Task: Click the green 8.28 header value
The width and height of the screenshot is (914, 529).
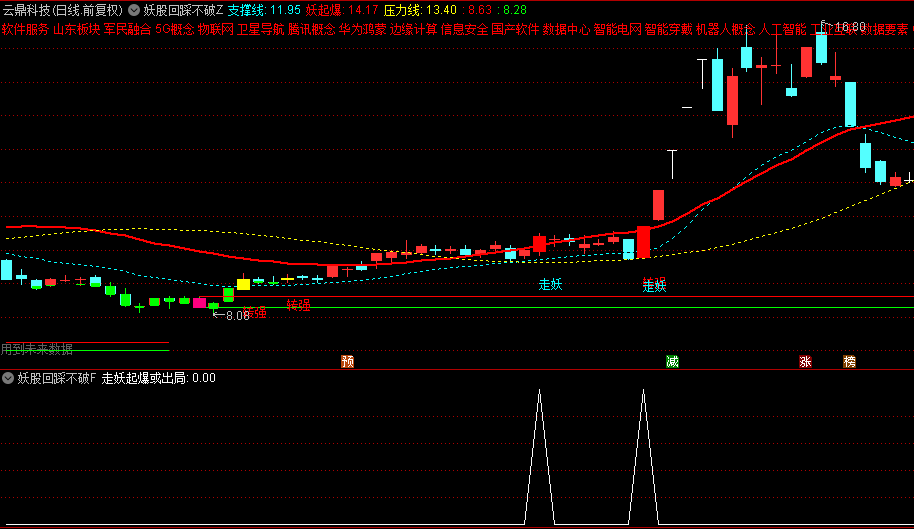Action: (515, 10)
